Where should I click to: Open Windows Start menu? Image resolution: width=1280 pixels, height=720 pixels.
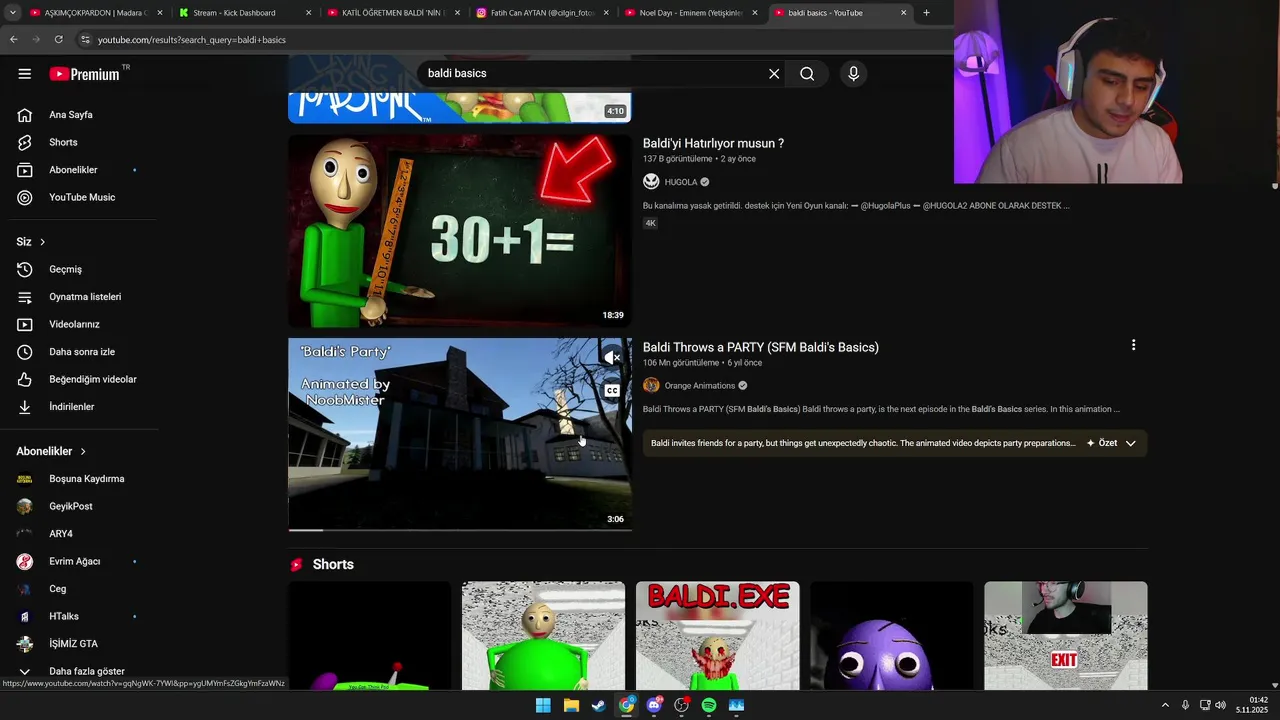click(x=543, y=705)
